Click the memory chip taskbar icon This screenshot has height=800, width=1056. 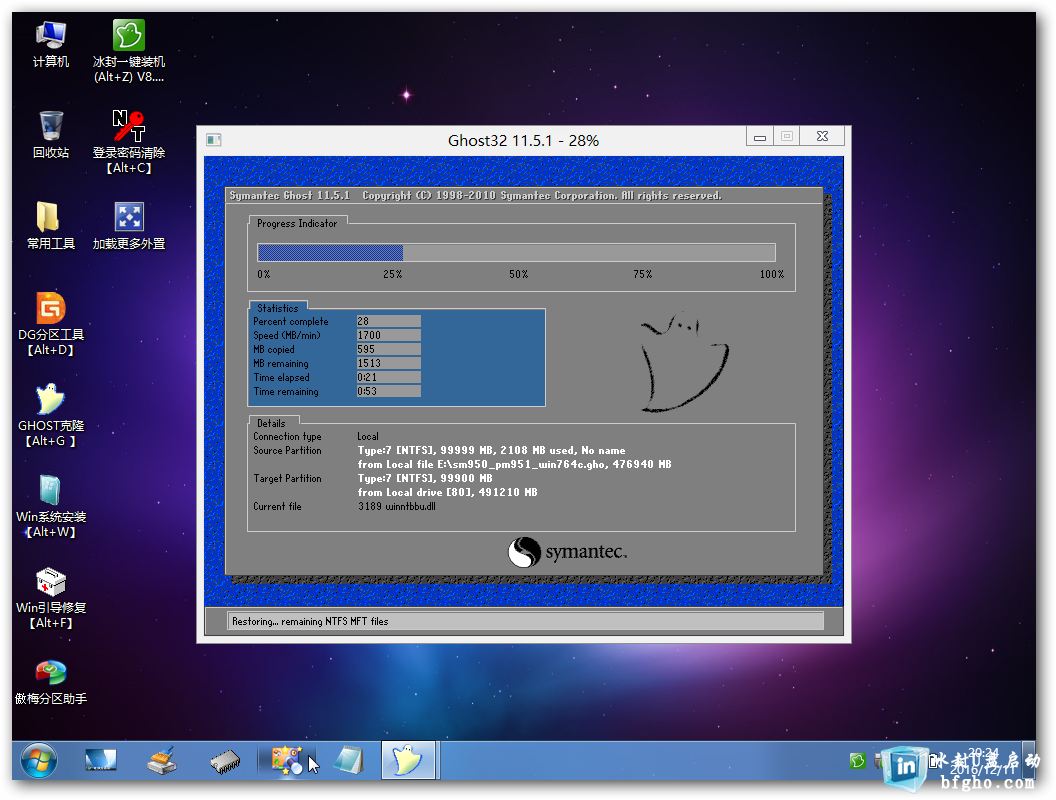pos(225,762)
